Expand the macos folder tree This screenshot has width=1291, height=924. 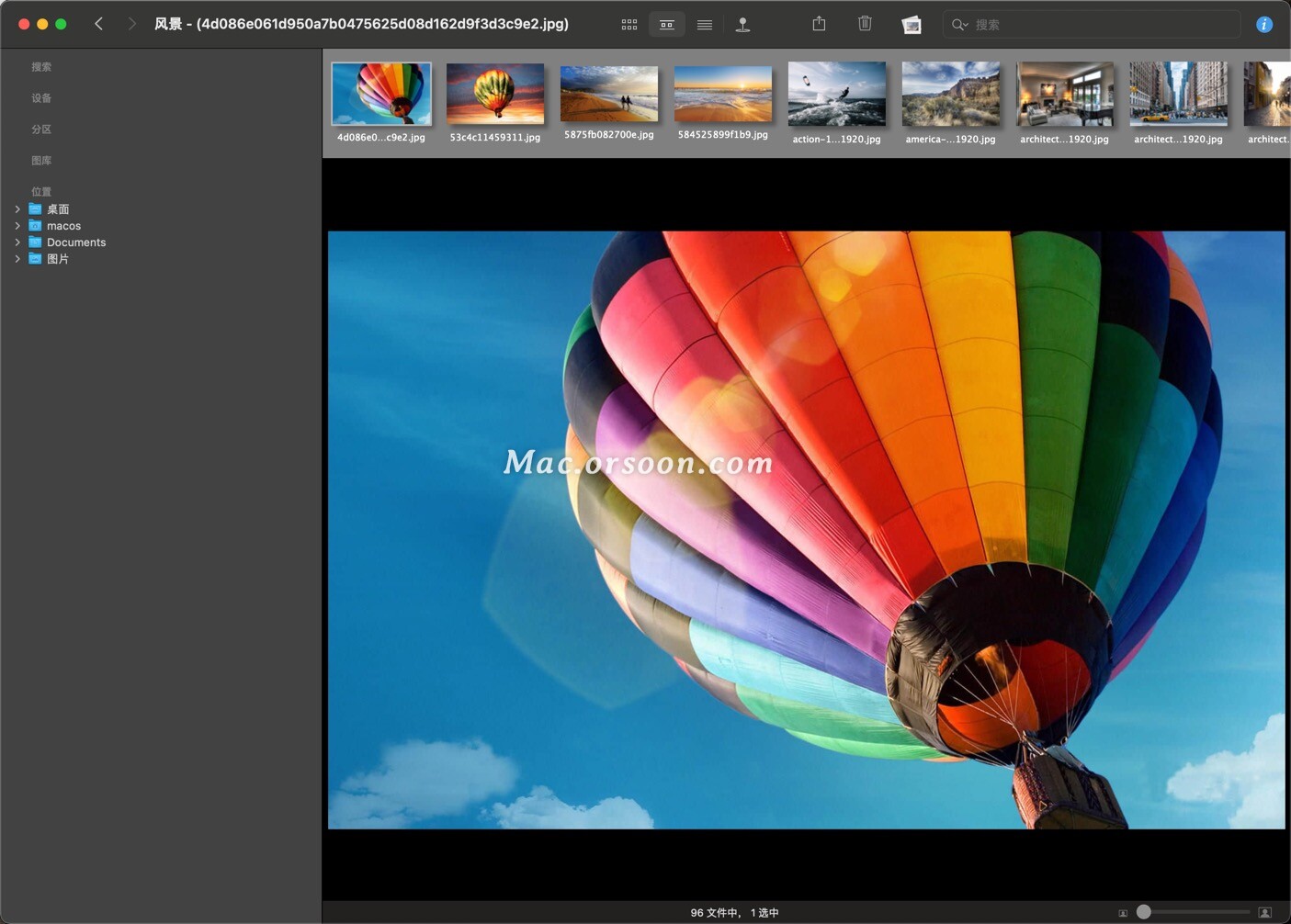(17, 226)
